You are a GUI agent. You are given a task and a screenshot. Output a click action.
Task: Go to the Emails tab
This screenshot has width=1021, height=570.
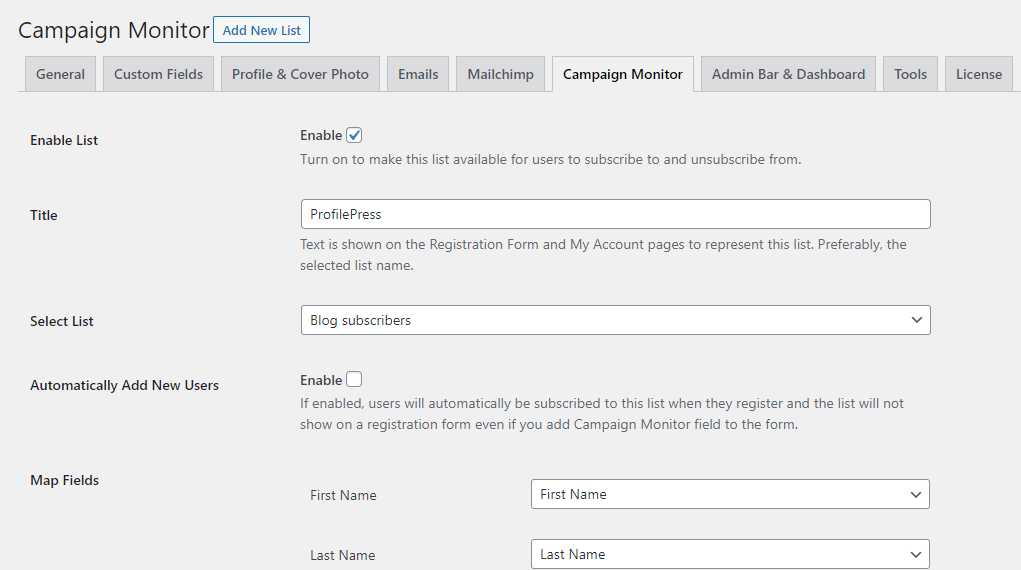418,74
